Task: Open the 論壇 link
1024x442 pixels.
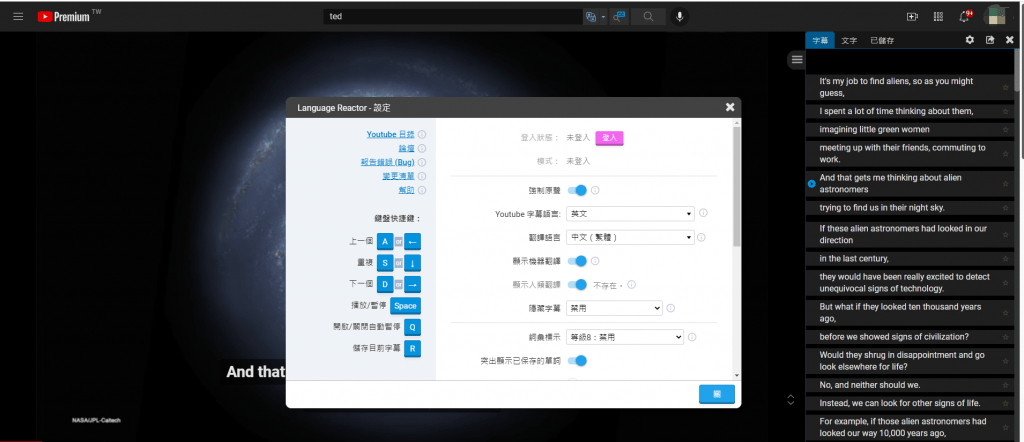Action: tap(407, 149)
